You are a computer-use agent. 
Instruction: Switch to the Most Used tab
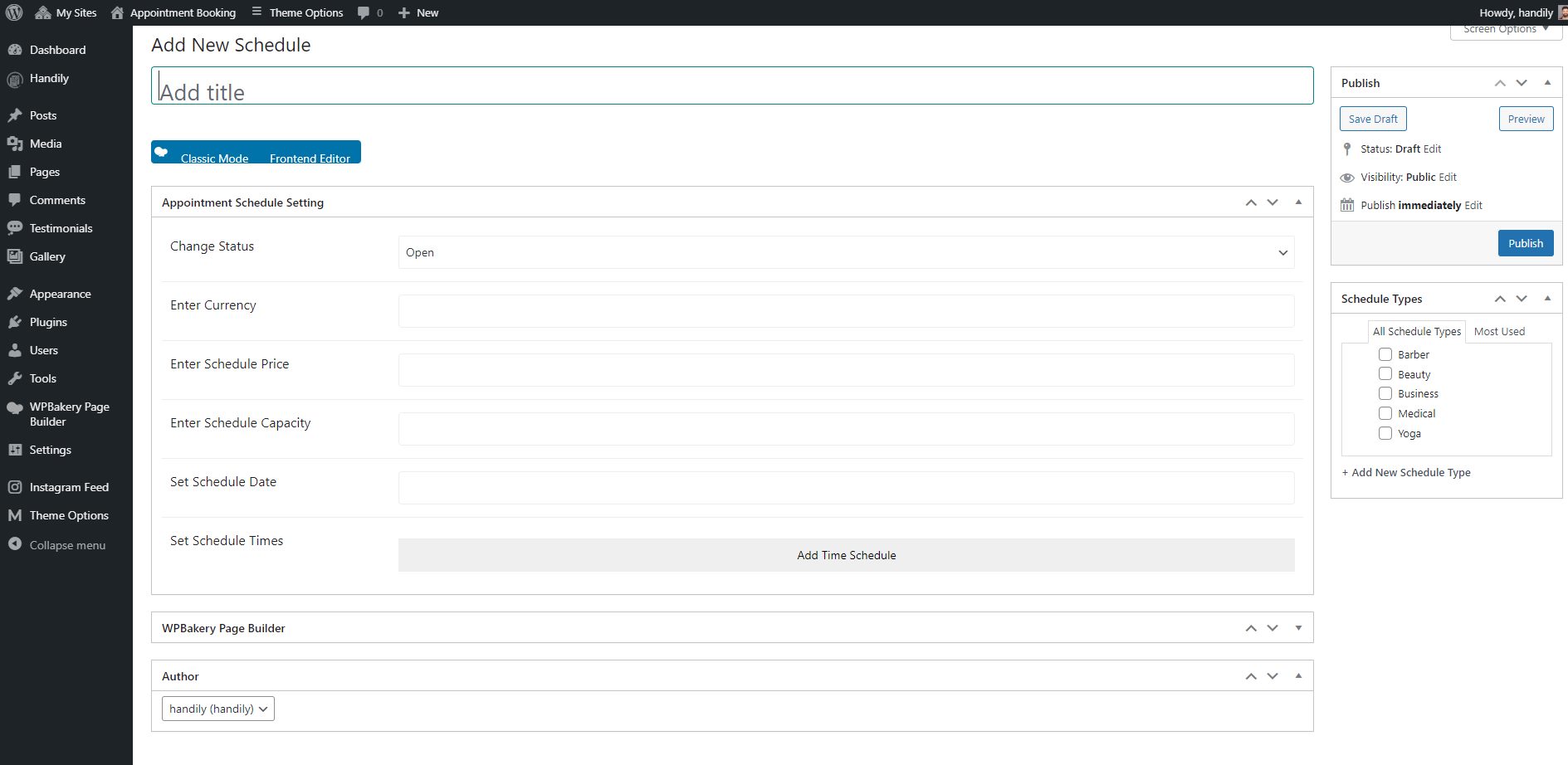tap(1499, 331)
